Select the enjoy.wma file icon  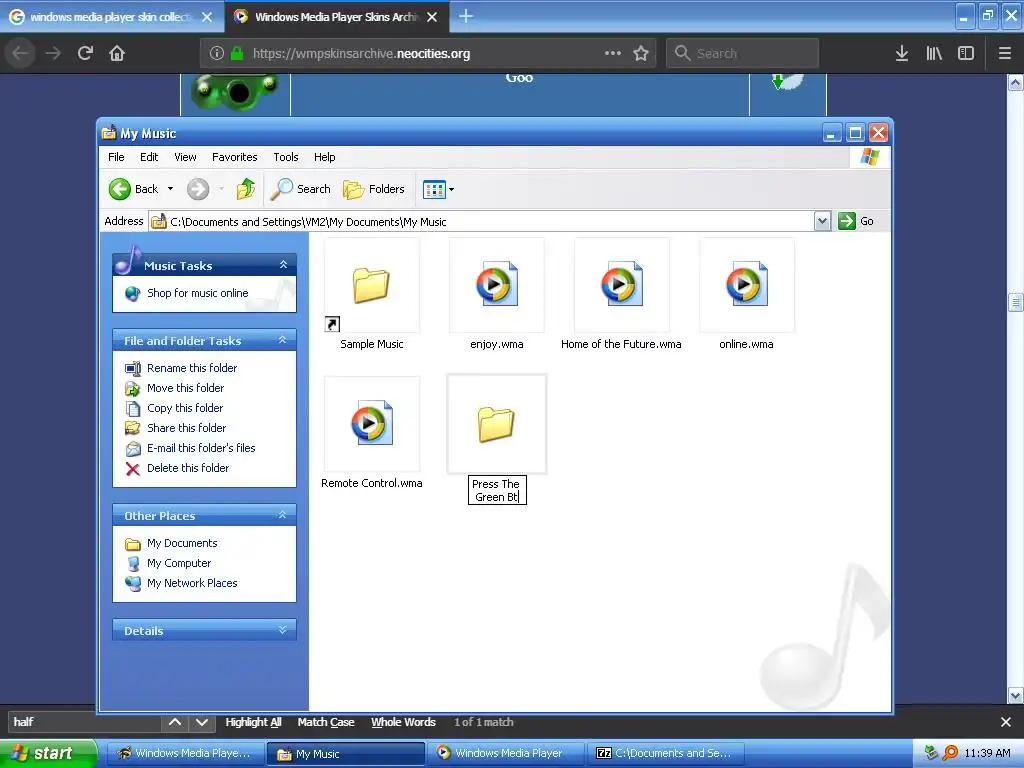pyautogui.click(x=497, y=285)
